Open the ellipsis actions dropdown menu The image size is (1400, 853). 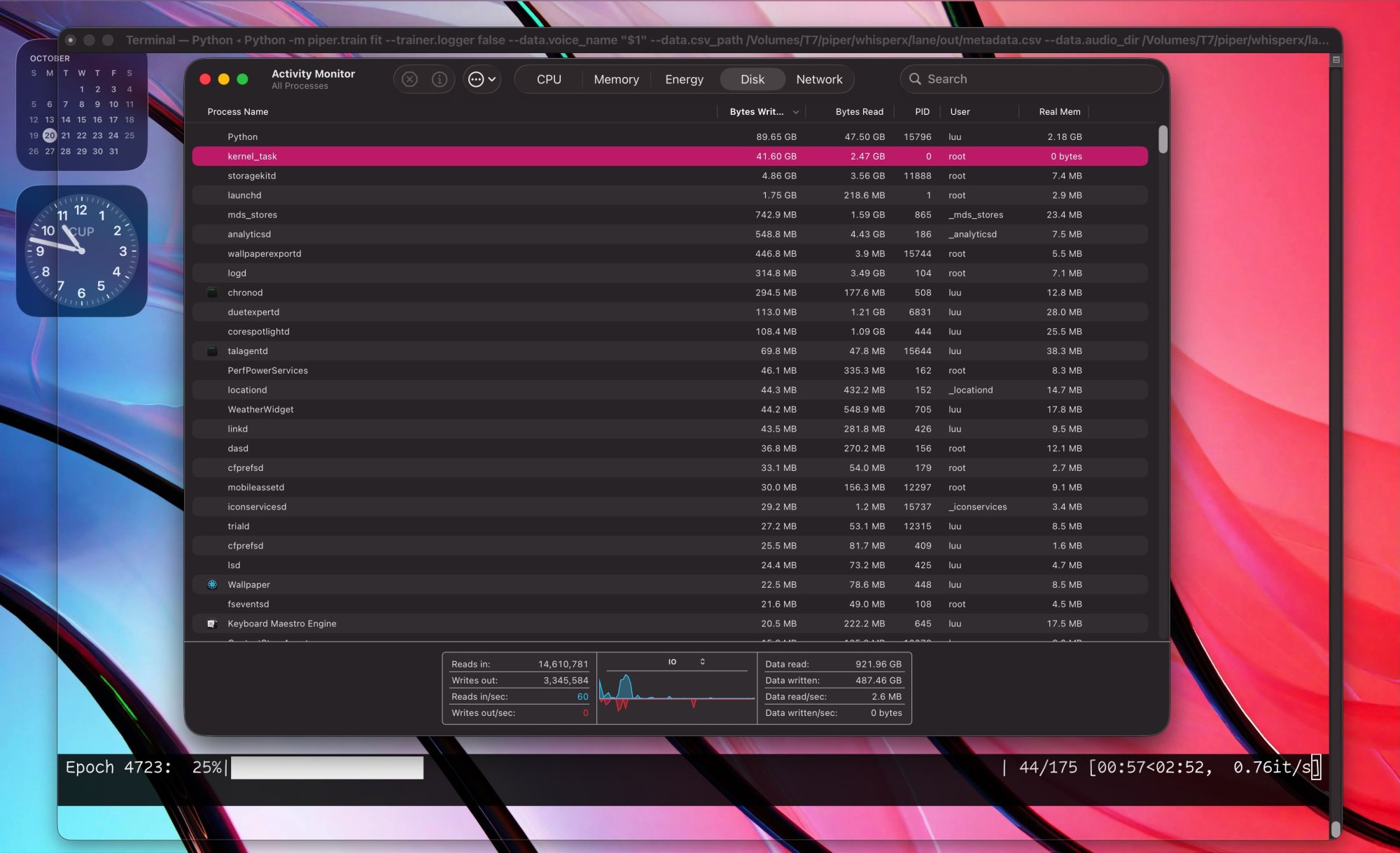[x=482, y=79]
